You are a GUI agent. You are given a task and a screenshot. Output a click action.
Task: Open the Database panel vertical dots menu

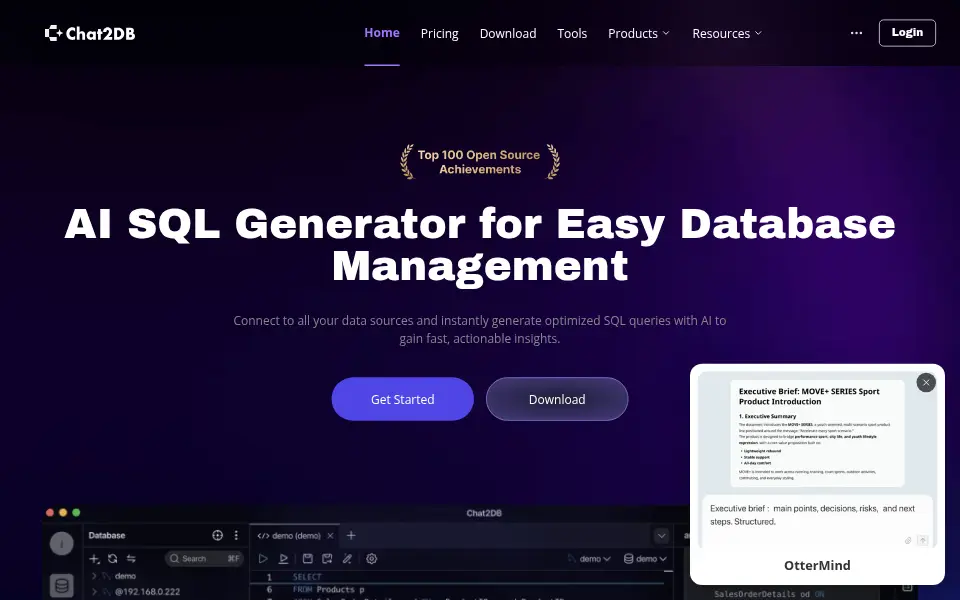coord(236,535)
